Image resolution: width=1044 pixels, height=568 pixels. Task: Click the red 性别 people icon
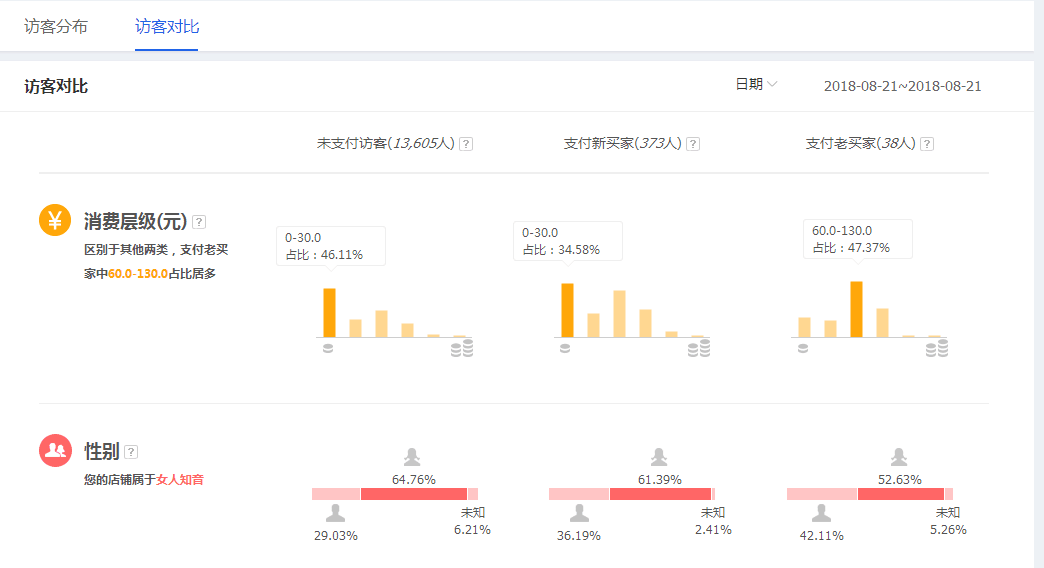[x=55, y=451]
